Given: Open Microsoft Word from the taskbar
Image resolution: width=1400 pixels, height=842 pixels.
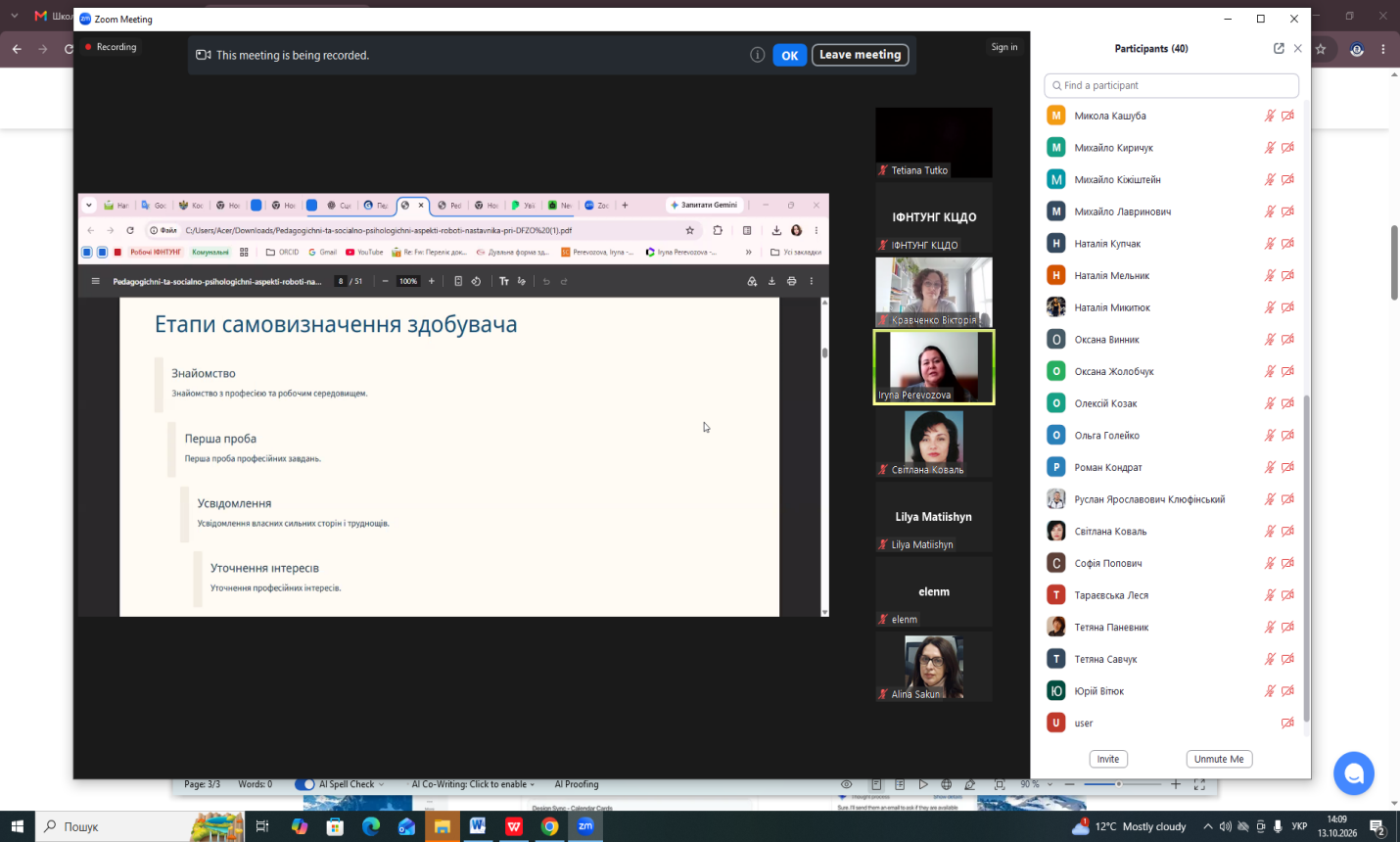Looking at the screenshot, I should tap(478, 826).
